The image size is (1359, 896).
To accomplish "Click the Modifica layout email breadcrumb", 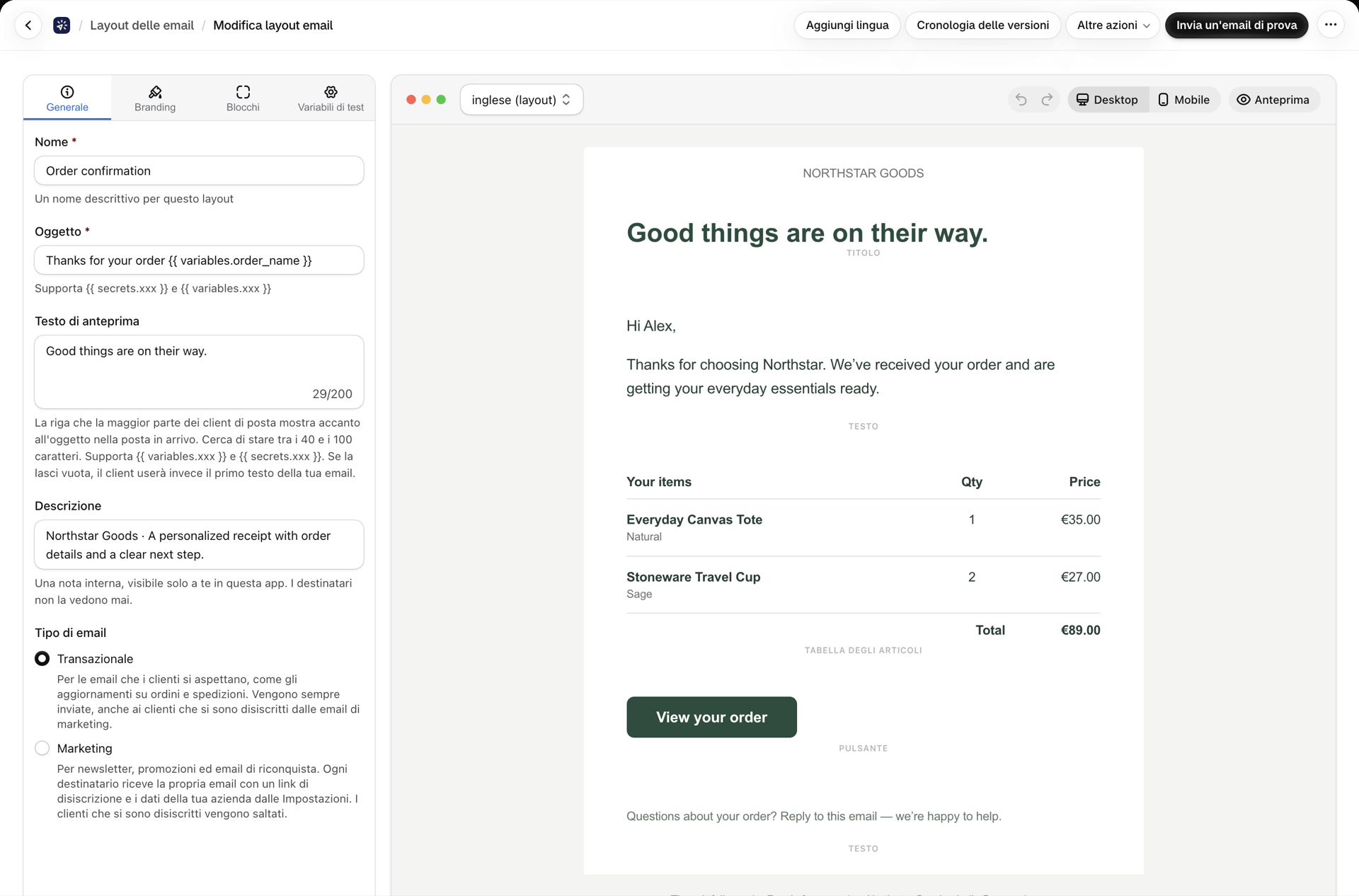I will pos(273,25).
